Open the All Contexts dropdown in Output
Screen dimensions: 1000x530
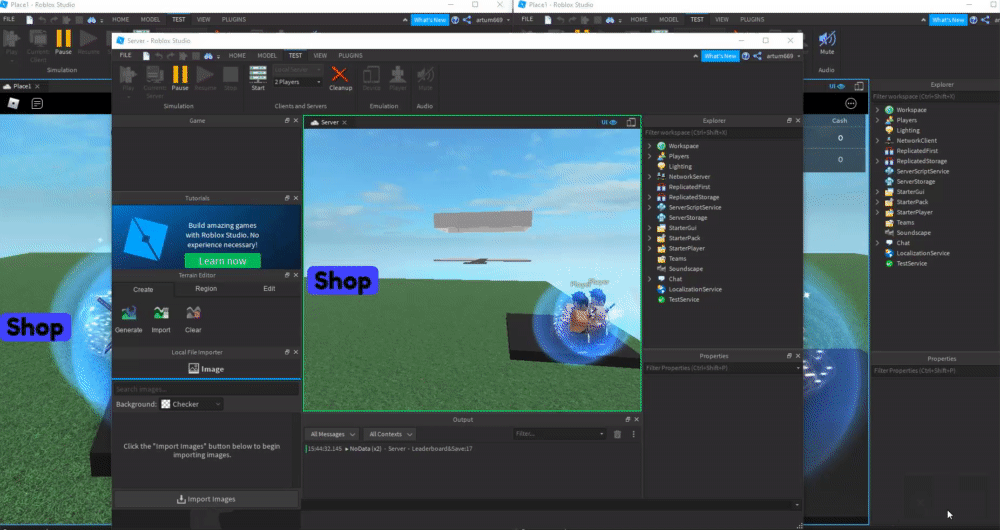click(x=390, y=434)
